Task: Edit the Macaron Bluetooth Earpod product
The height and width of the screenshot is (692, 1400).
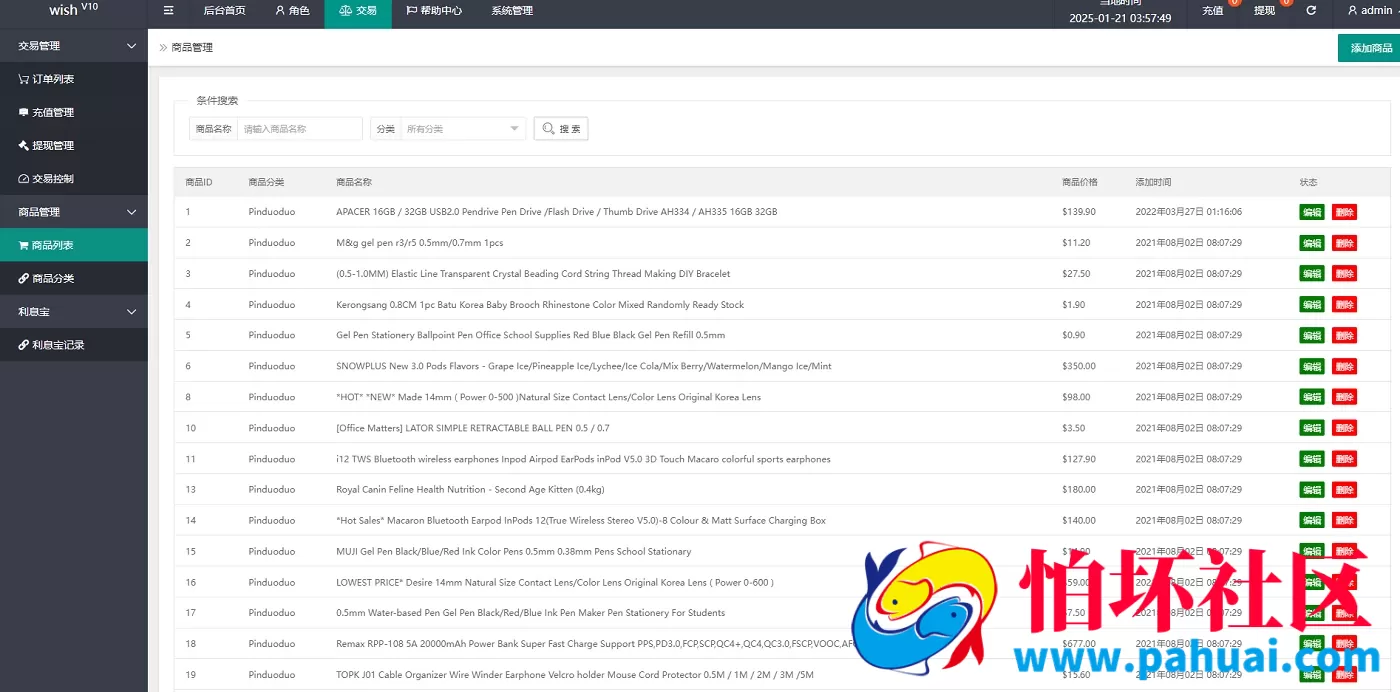Action: pyautogui.click(x=1312, y=520)
